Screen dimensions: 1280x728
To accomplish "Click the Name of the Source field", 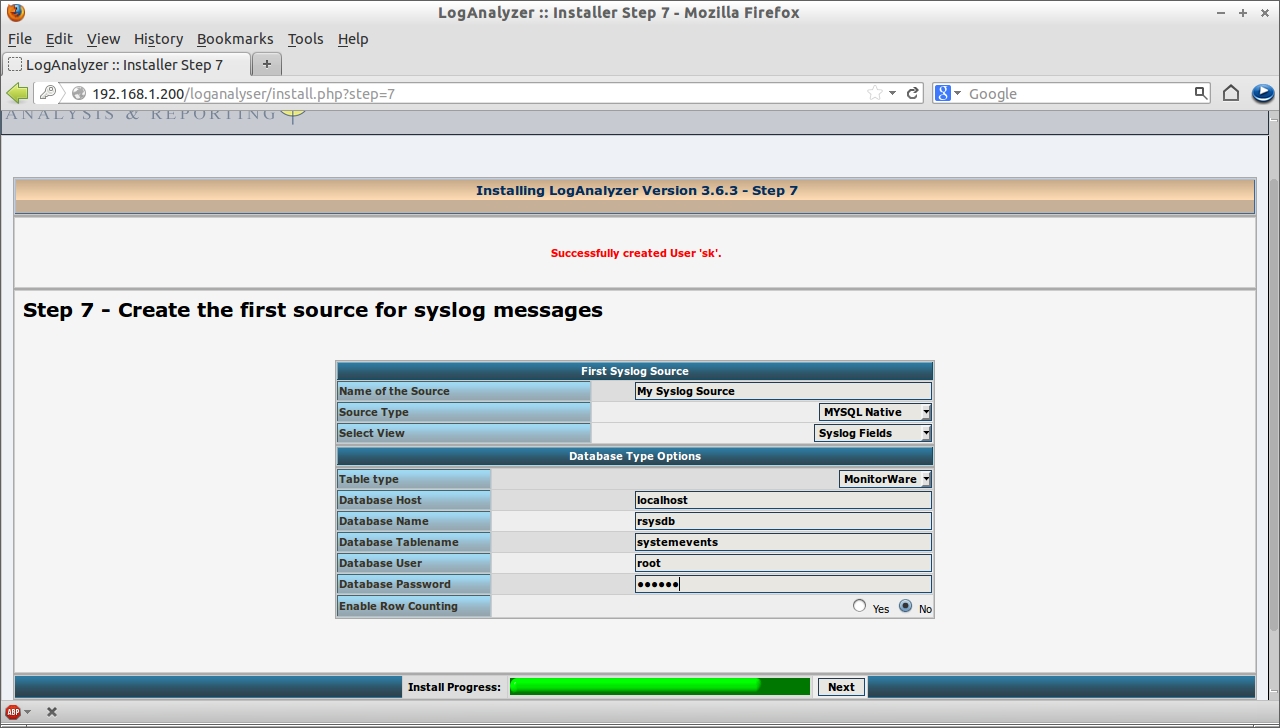I will pyautogui.click(x=783, y=391).
